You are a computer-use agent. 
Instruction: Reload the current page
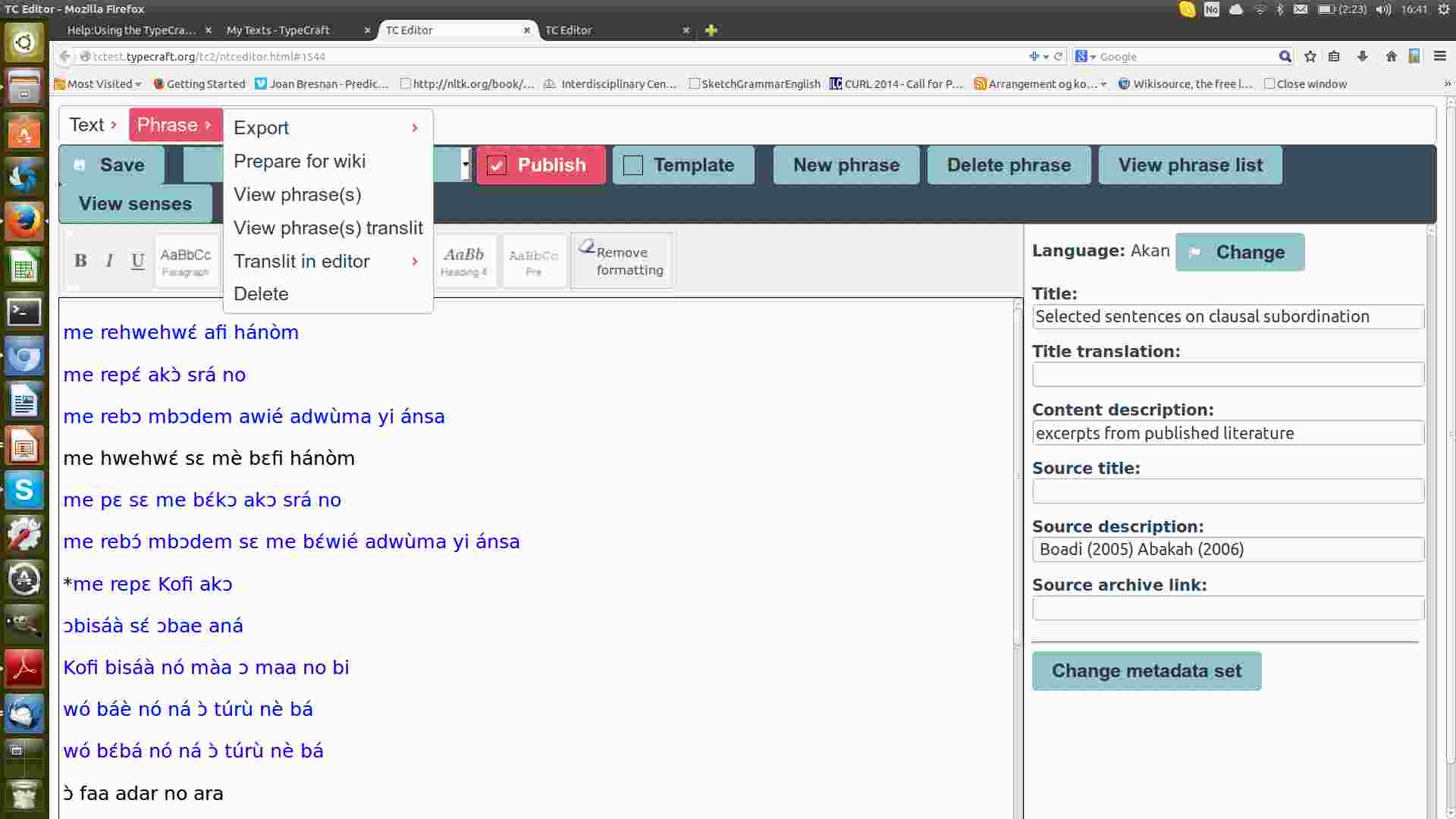[1058, 56]
